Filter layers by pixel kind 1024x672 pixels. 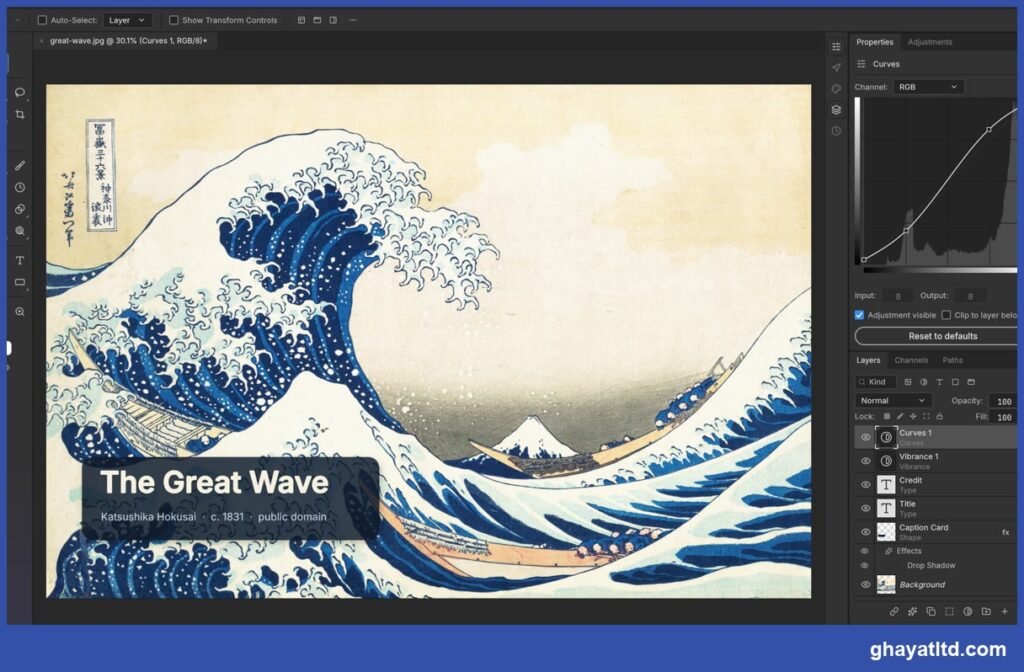coord(908,382)
